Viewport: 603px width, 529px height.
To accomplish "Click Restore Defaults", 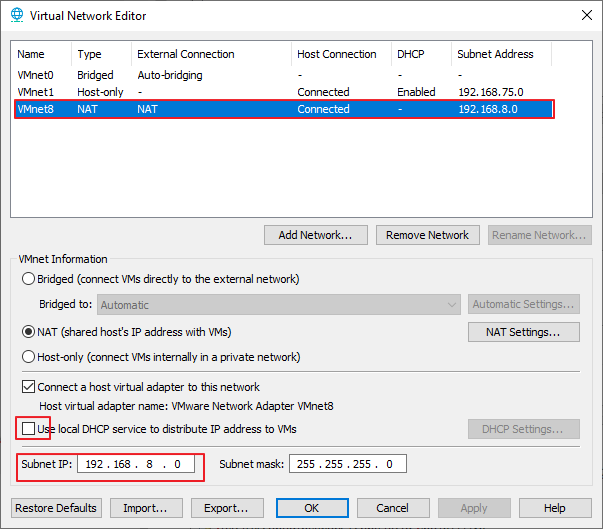I will (x=56, y=508).
